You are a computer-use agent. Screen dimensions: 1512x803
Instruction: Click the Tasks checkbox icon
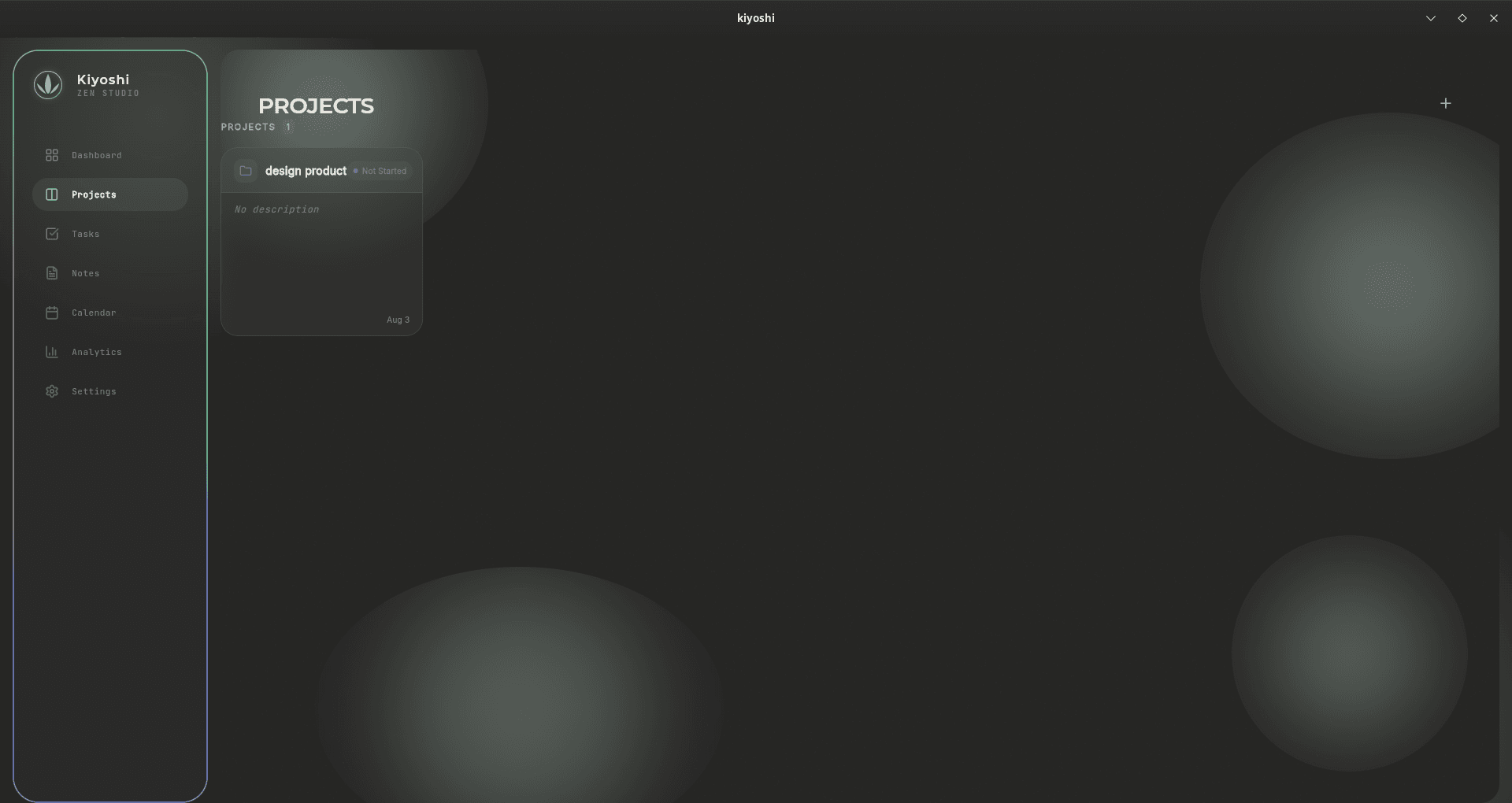click(x=52, y=234)
